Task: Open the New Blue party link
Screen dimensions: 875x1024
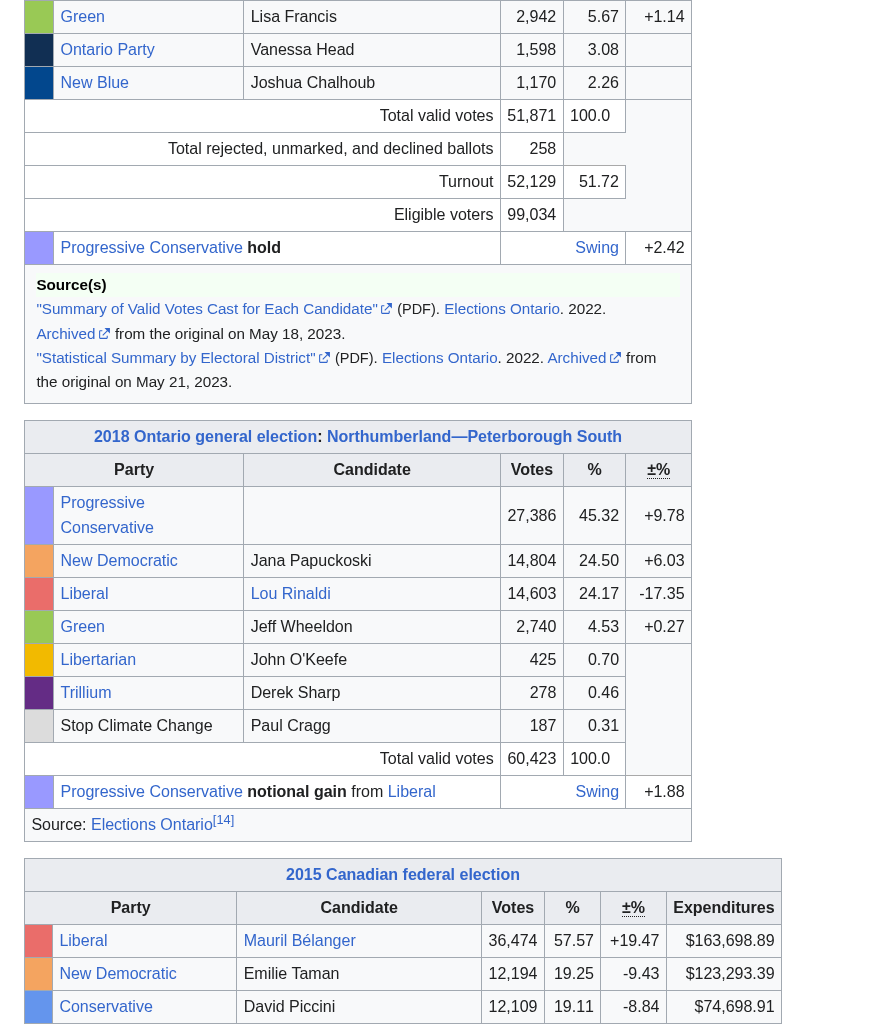Action: pos(94,83)
